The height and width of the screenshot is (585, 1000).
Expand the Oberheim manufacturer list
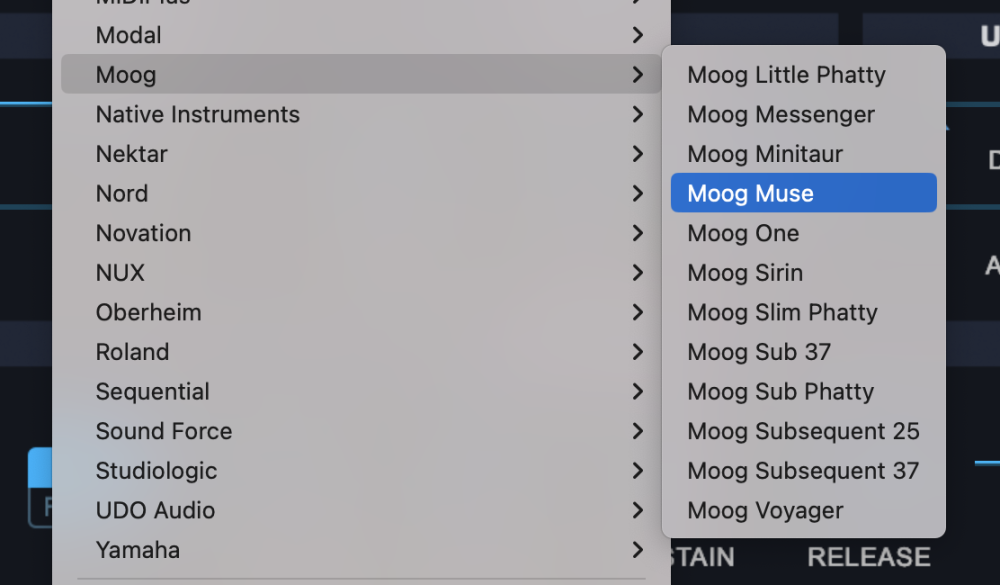point(149,312)
